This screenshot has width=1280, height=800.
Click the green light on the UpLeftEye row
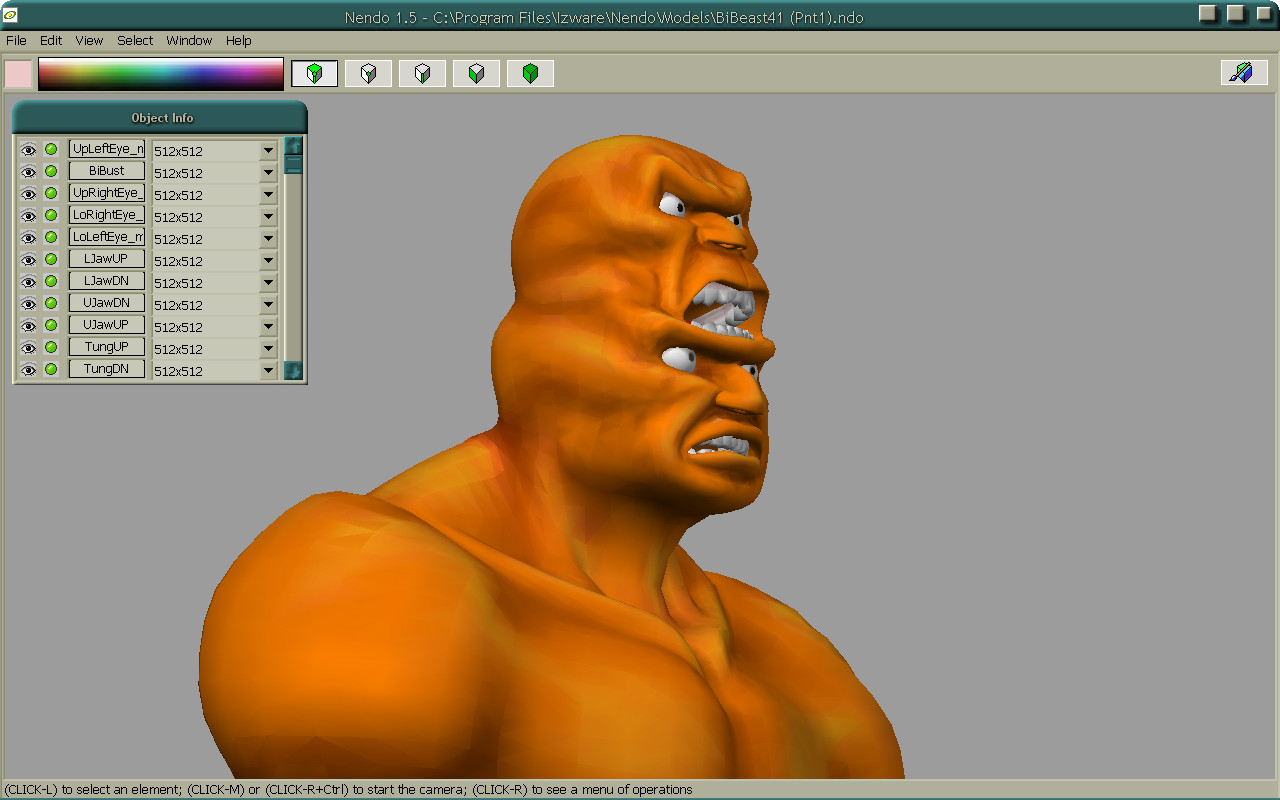(51, 149)
